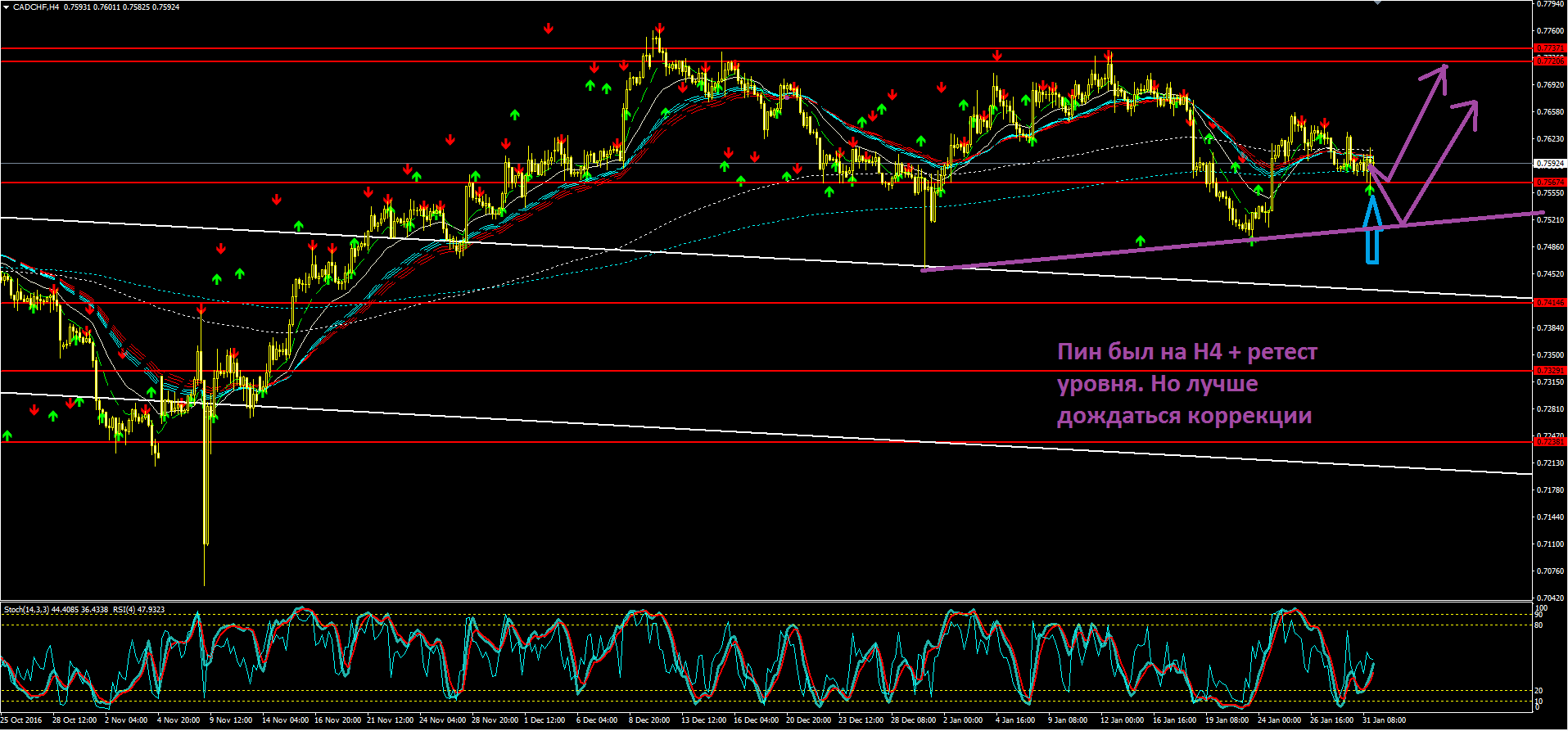This screenshot has height=731, width=1568.
Task: Click the OHLC values 0.75931 0.76011 0.75825 0.75924
Action: click(x=121, y=7)
